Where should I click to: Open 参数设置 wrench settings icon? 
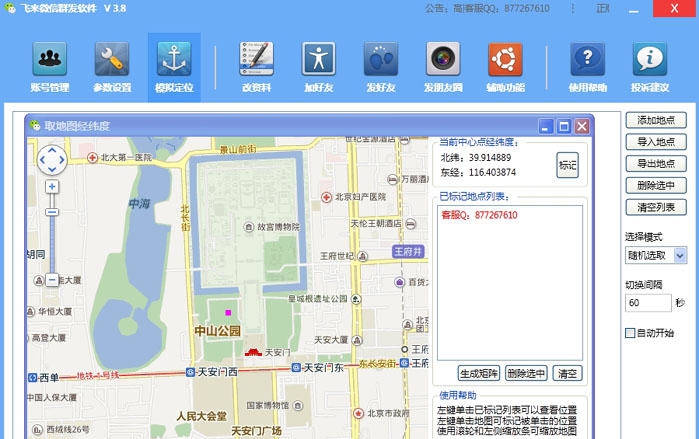point(112,59)
